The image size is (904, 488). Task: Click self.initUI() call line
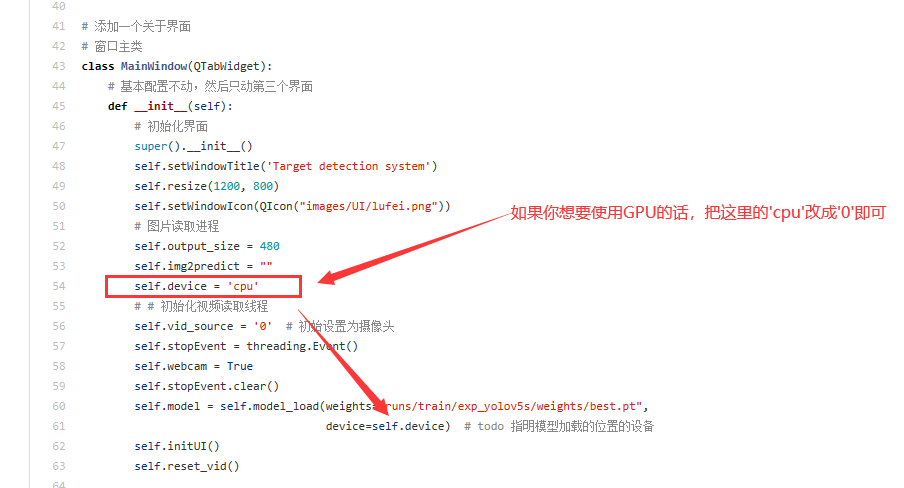tap(177, 446)
